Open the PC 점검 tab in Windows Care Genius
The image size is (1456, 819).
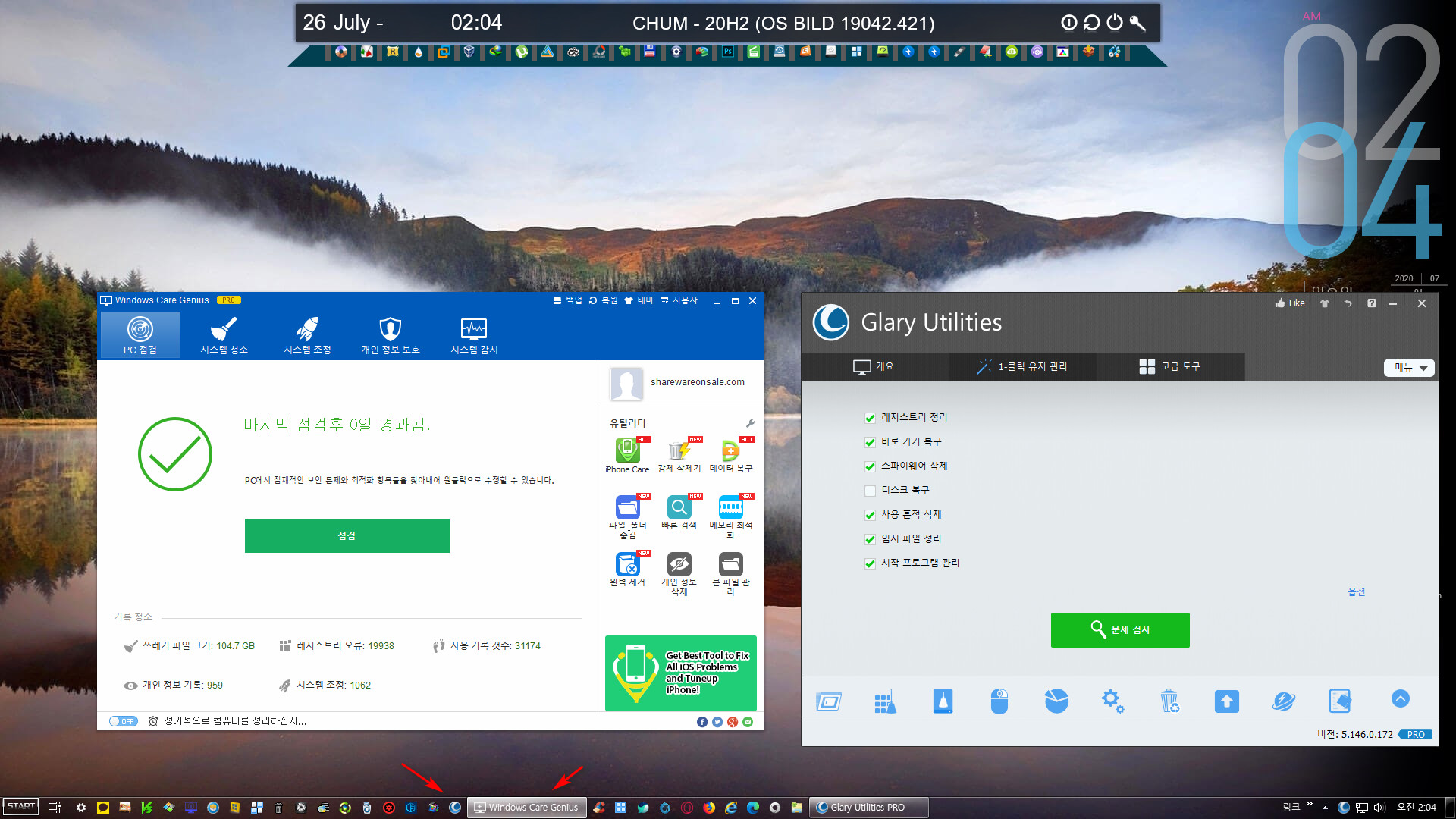tap(140, 335)
